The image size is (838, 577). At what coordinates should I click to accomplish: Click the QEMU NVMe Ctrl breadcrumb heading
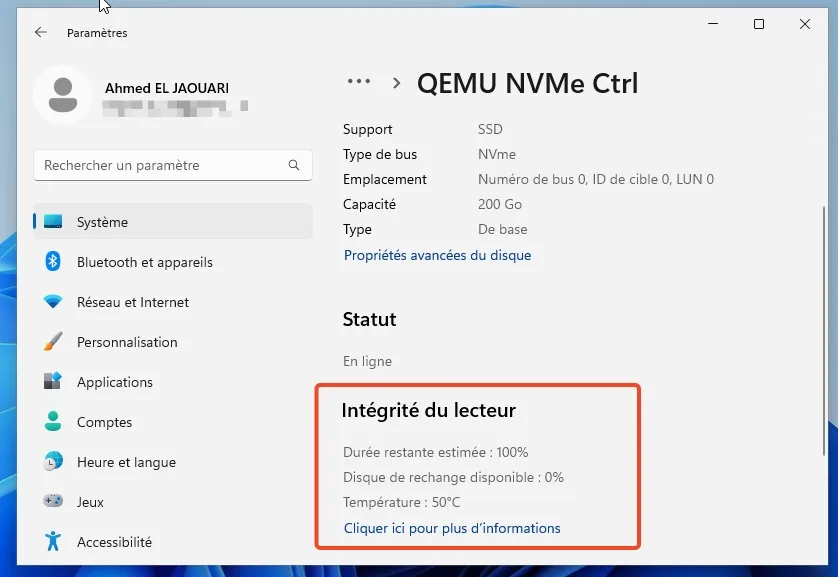pyautogui.click(x=528, y=84)
